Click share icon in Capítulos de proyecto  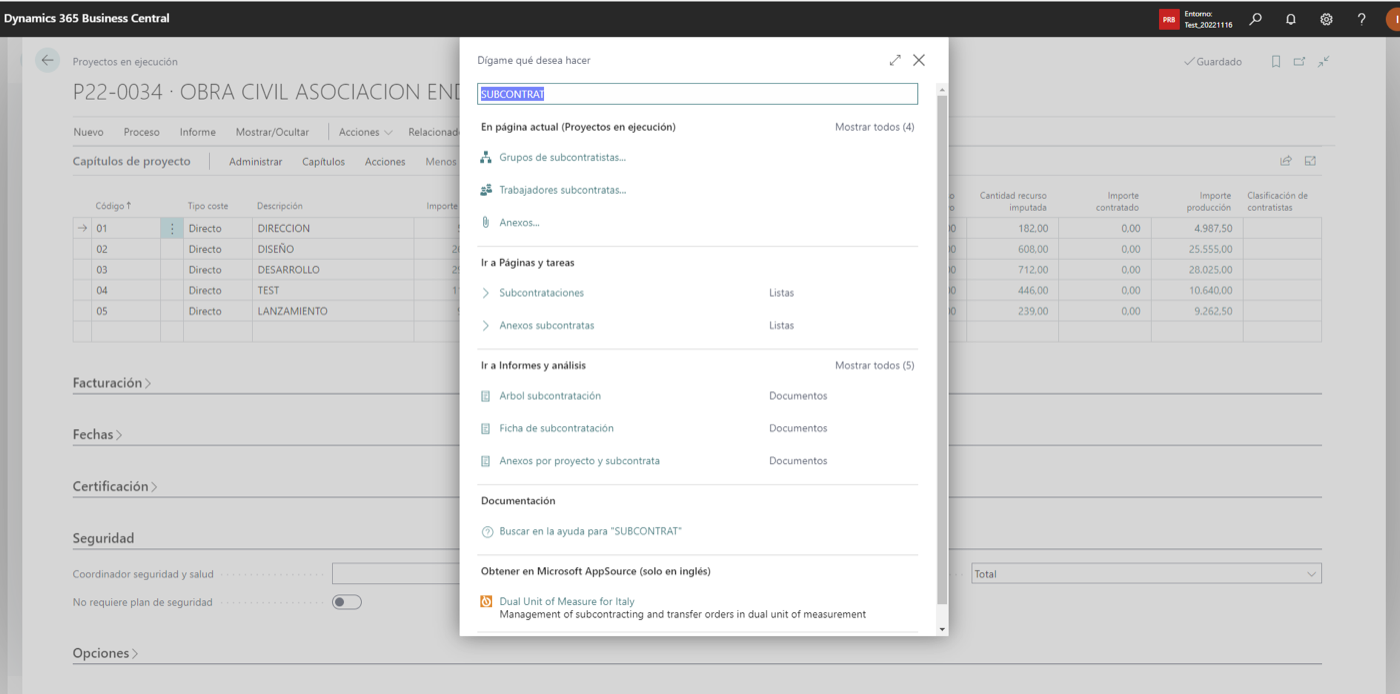(1286, 161)
